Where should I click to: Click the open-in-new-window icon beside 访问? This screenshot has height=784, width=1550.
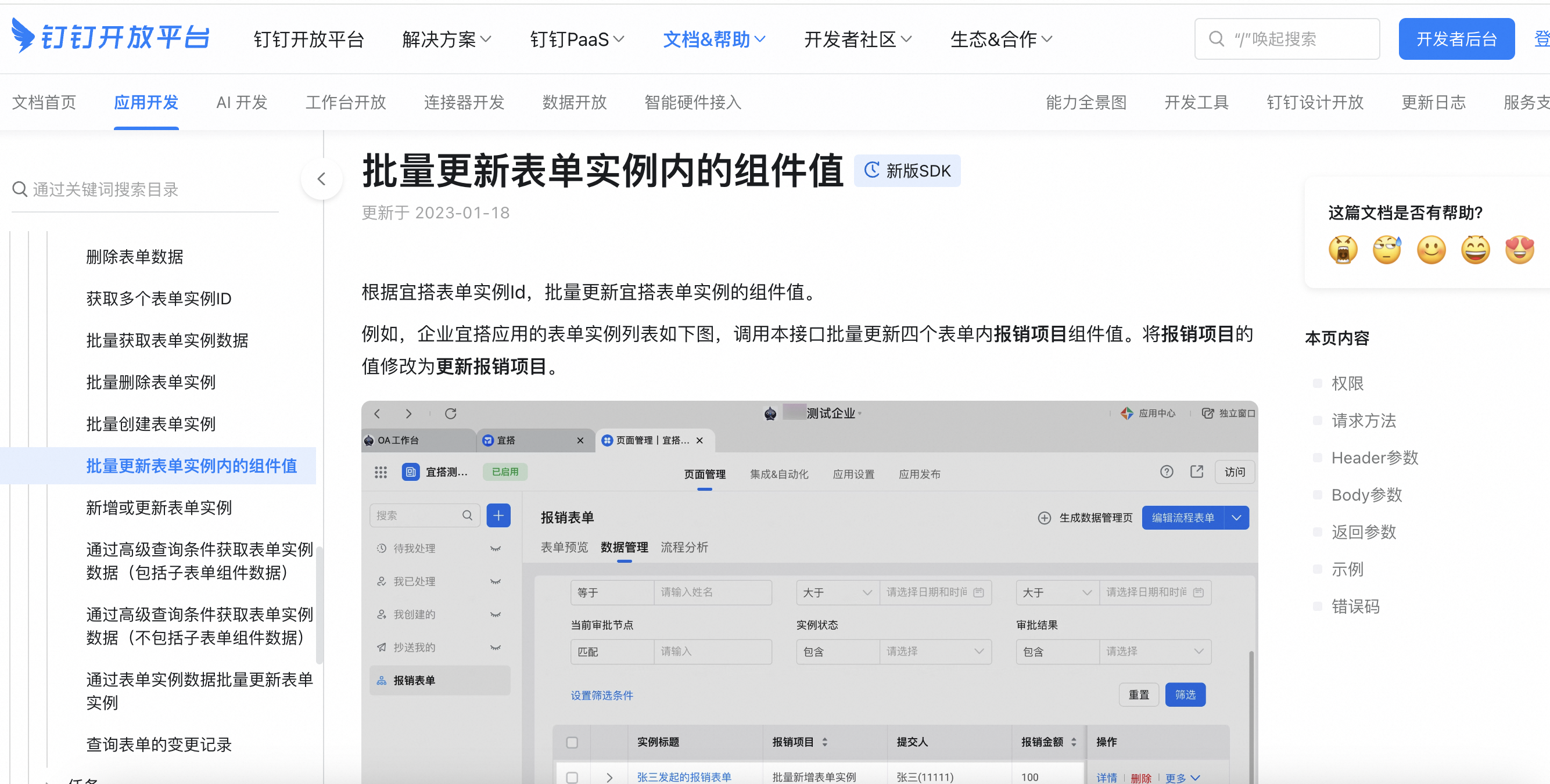[1197, 472]
